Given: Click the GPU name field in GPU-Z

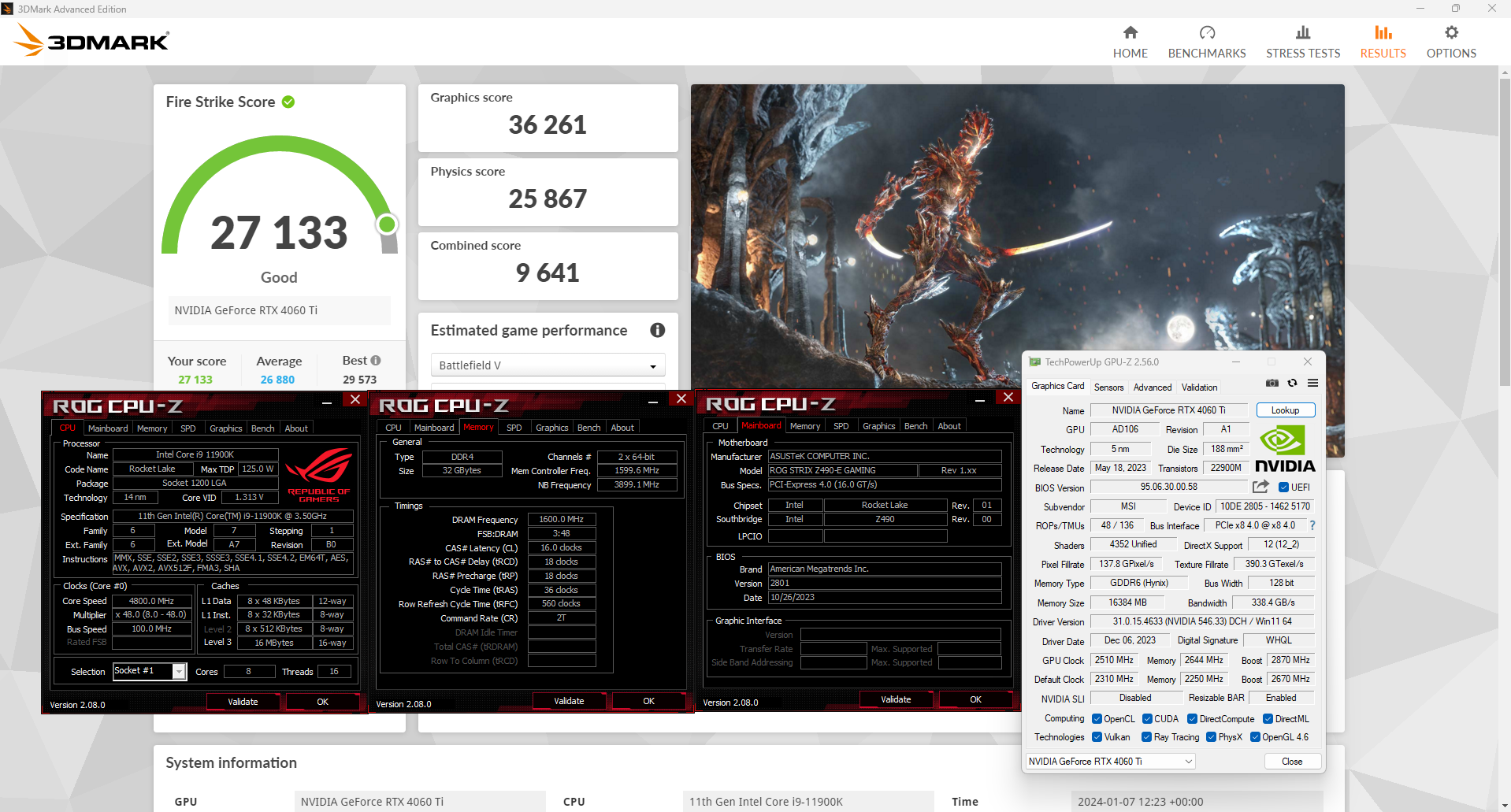Looking at the screenshot, I should (x=1168, y=410).
